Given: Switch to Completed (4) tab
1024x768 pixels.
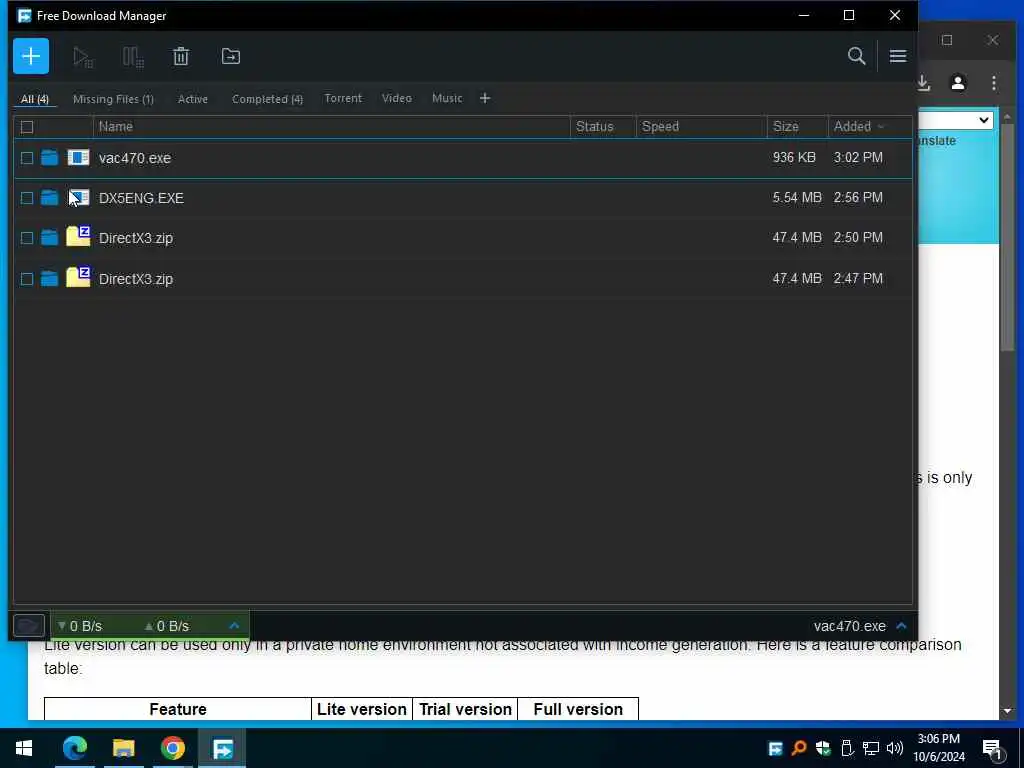Looking at the screenshot, I should pyautogui.click(x=267, y=99).
